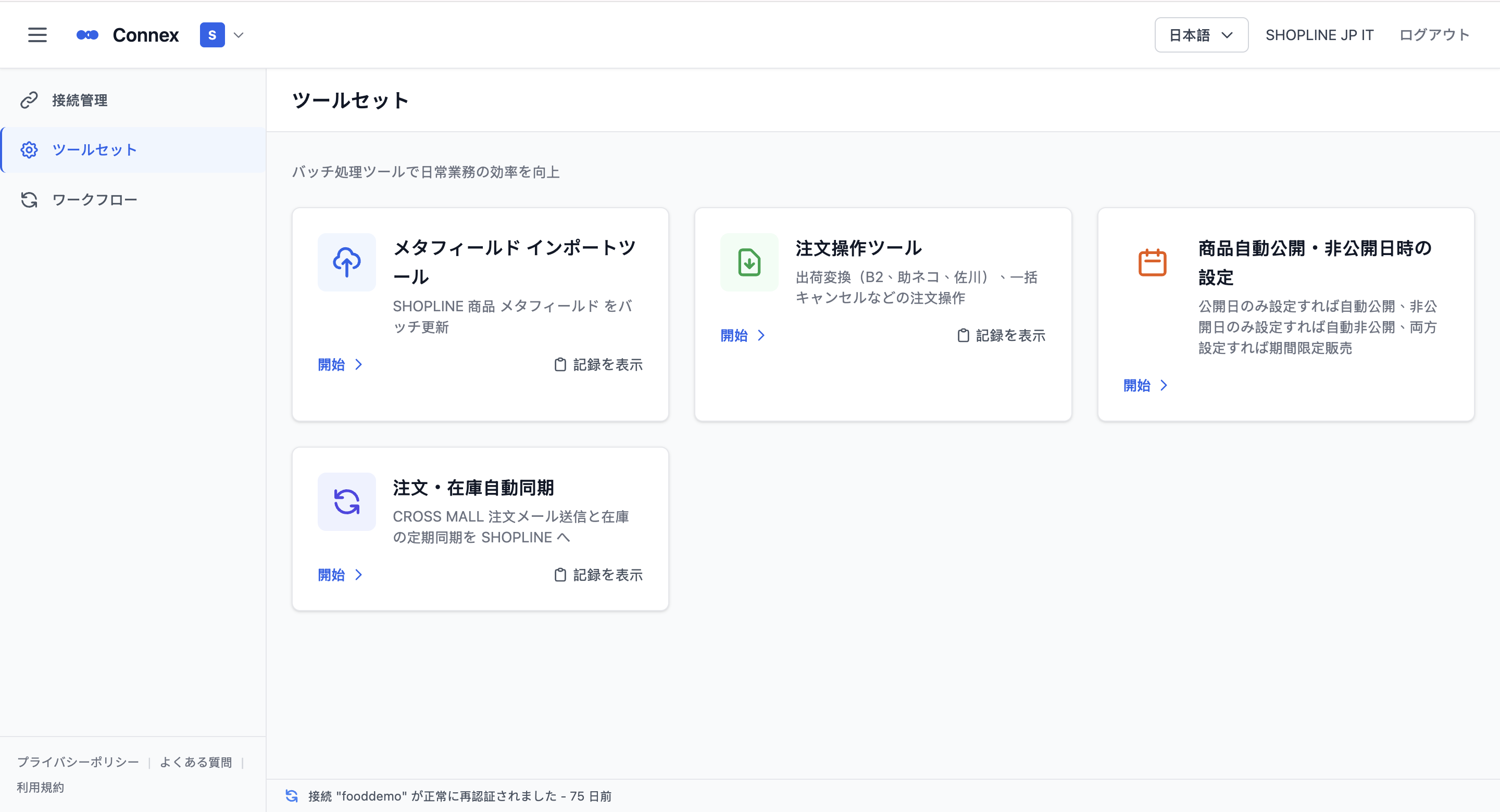Image resolution: width=1500 pixels, height=812 pixels.
Task: Click the 公開日のみ設定 description text
Action: 1318,327
